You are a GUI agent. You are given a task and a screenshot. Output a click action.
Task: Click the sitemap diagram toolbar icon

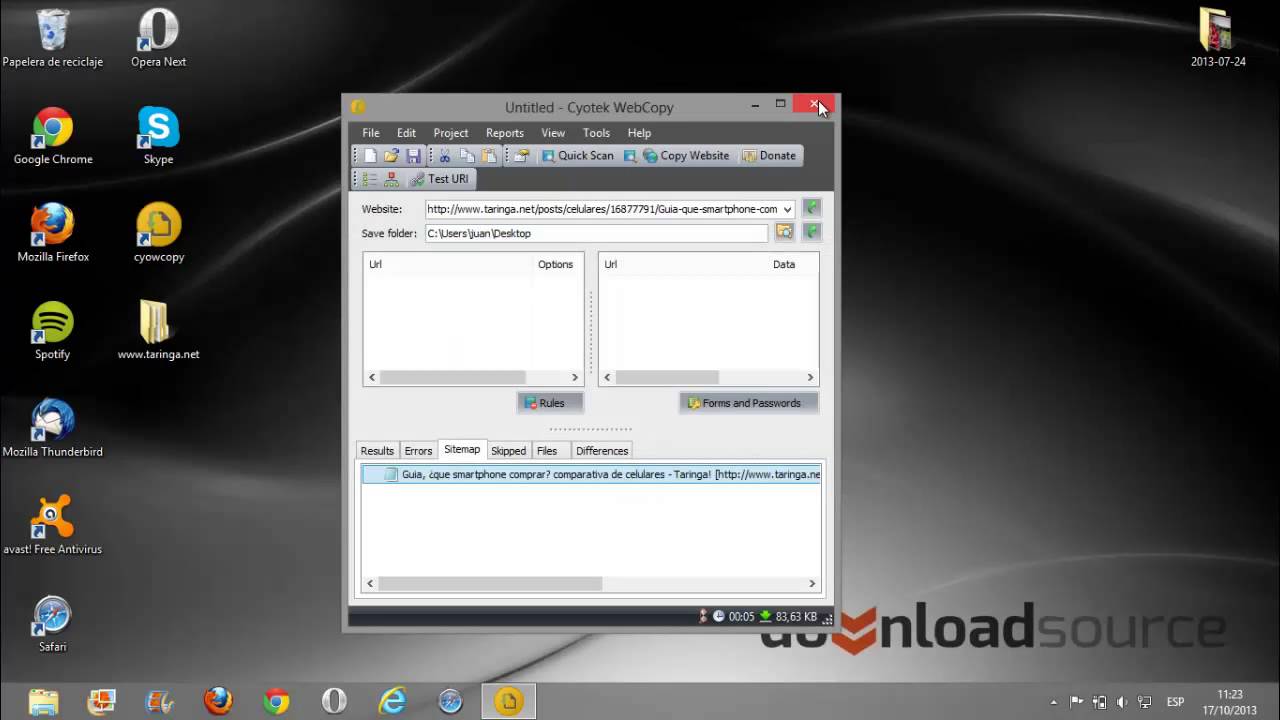tap(391, 179)
